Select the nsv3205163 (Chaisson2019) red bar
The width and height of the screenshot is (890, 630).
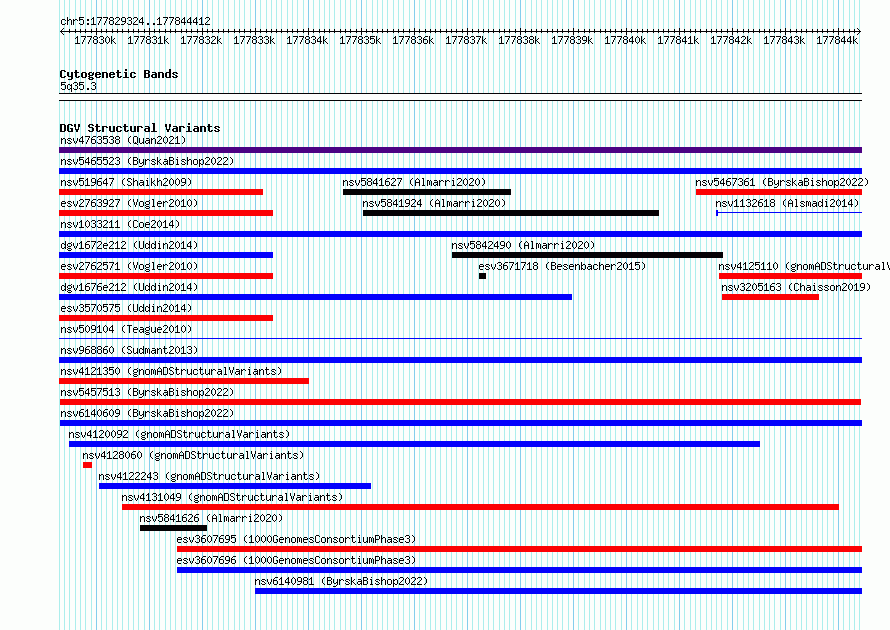click(770, 297)
